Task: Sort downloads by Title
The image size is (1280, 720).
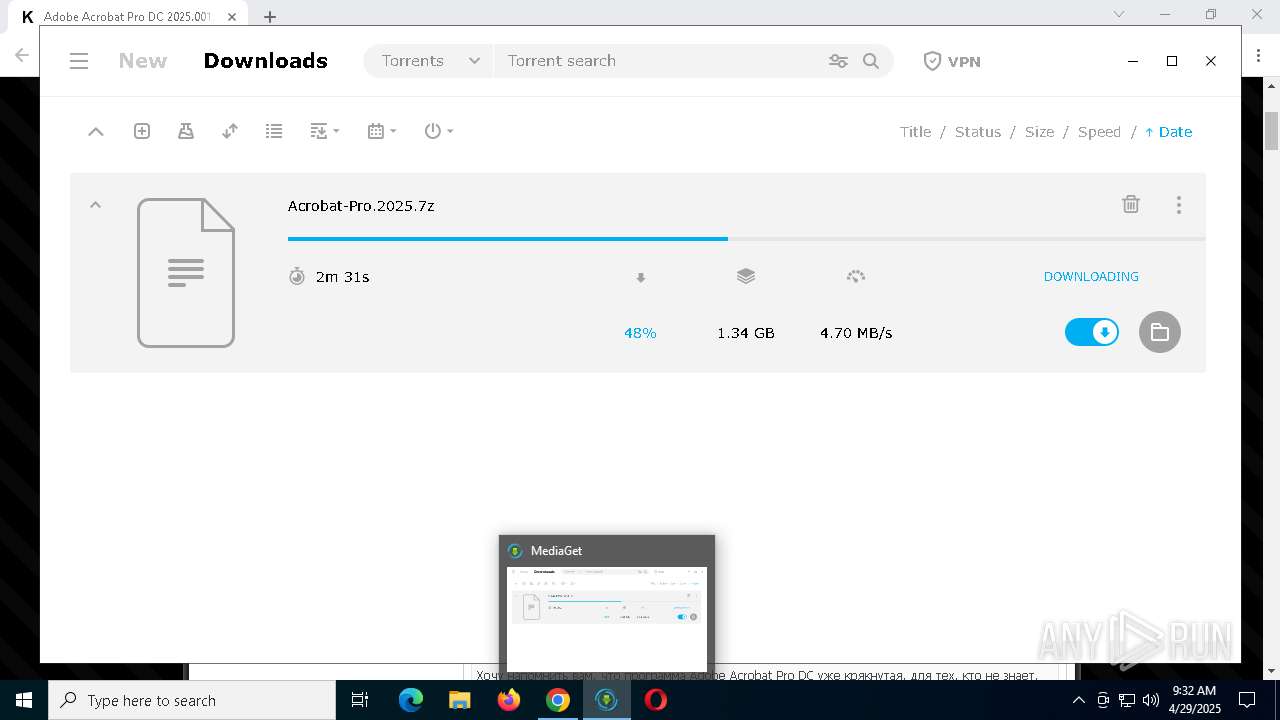Action: pyautogui.click(x=915, y=132)
